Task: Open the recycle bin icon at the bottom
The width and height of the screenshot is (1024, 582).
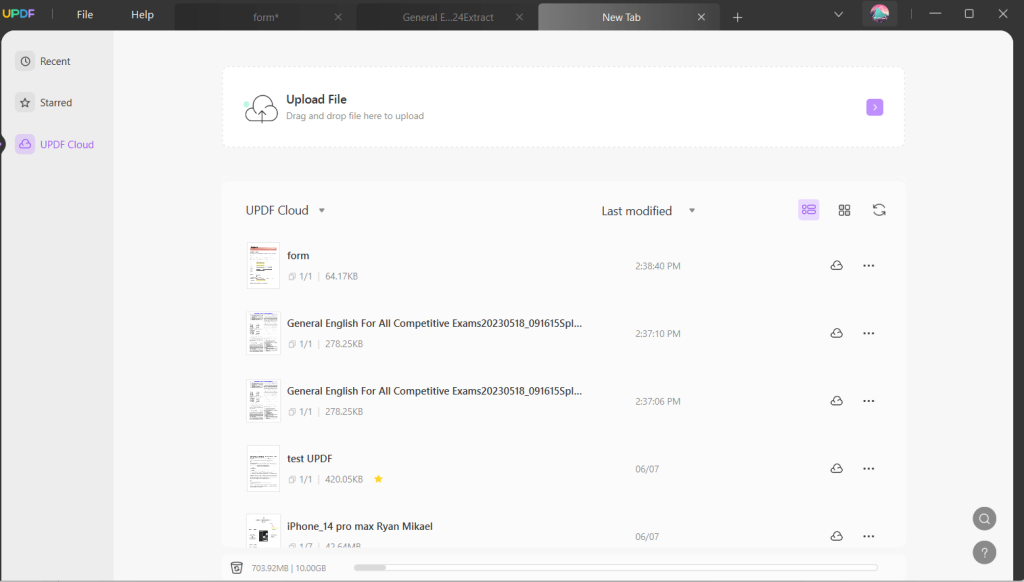Action: tap(236, 568)
